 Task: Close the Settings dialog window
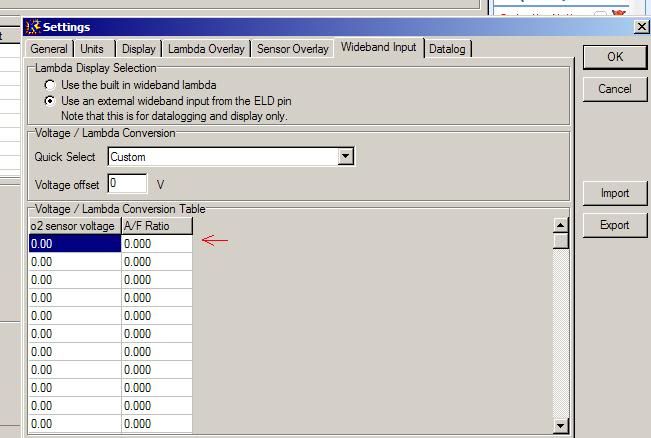click(x=641, y=27)
